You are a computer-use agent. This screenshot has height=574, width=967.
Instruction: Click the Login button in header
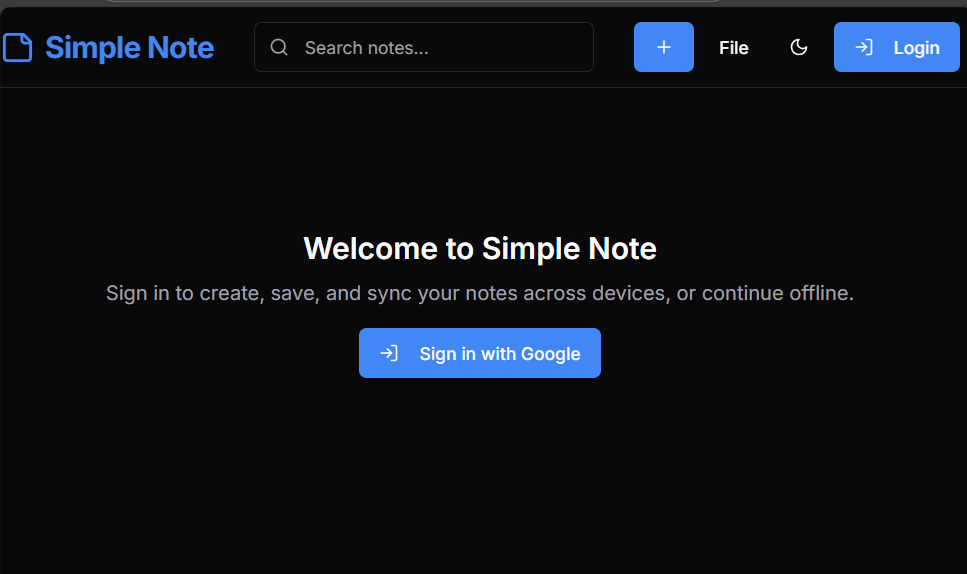point(897,47)
